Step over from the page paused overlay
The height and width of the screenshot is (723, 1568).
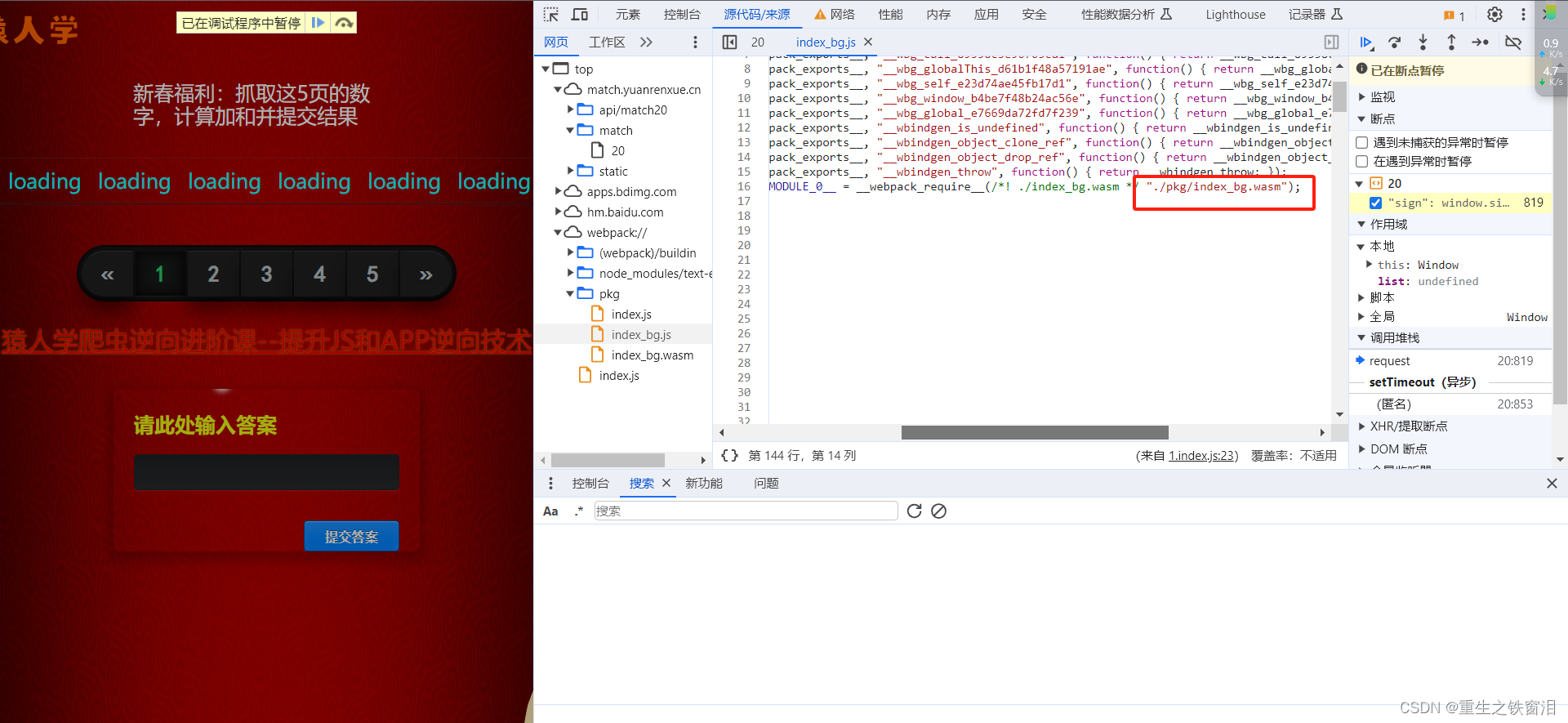pos(345,23)
